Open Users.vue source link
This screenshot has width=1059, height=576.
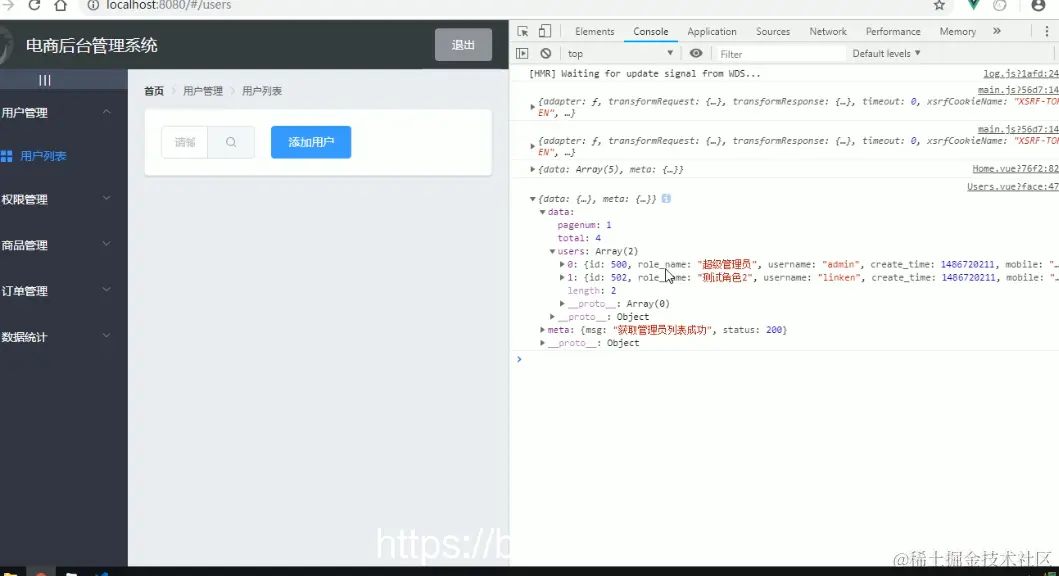[x=1012, y=186]
